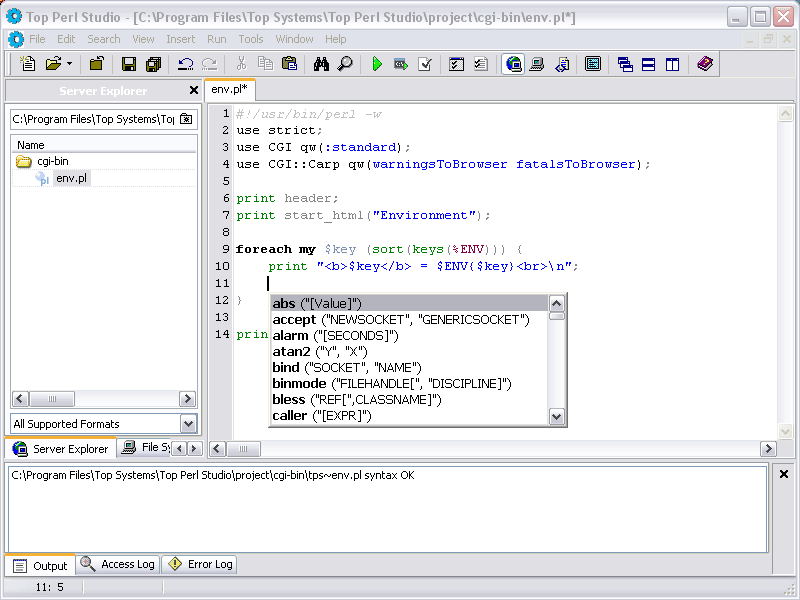Click the framed checklist toolbar icon
This screenshot has width=800, height=600.
coord(456,64)
